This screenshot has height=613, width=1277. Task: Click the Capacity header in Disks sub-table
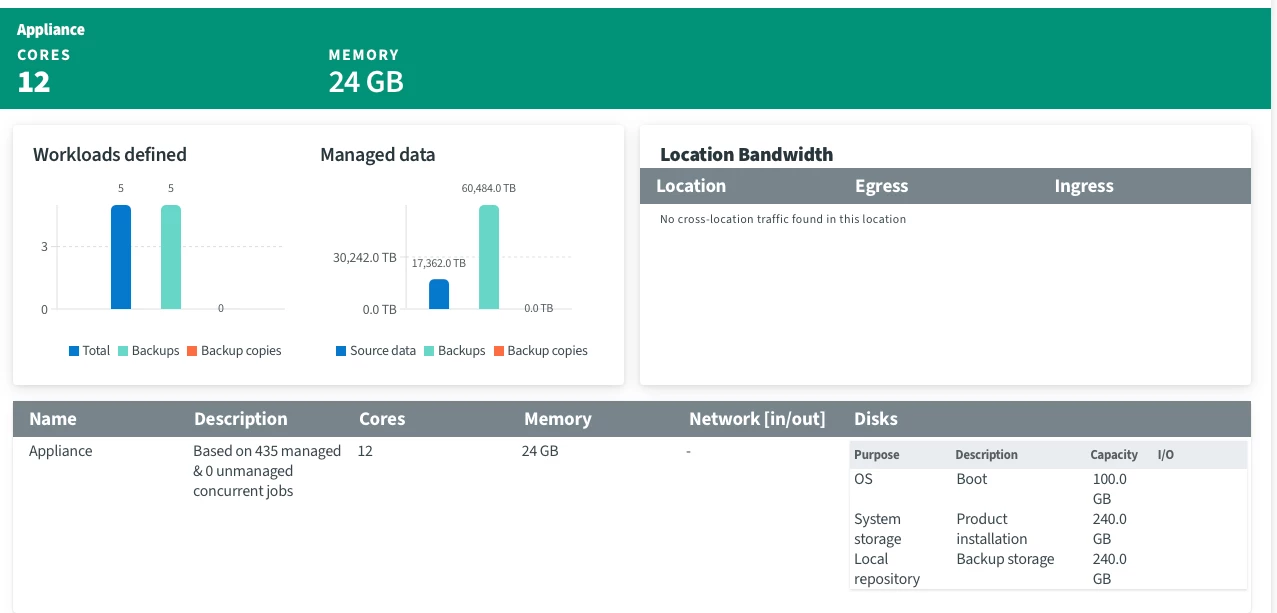(1114, 455)
